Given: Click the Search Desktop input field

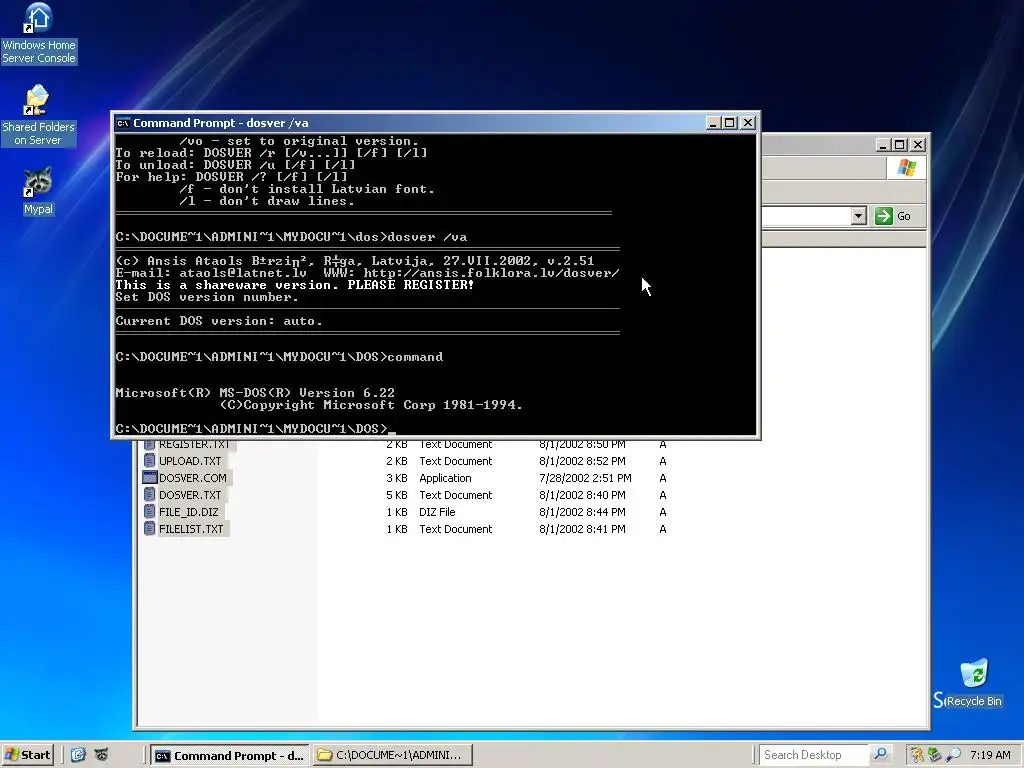Looking at the screenshot, I should [814, 755].
